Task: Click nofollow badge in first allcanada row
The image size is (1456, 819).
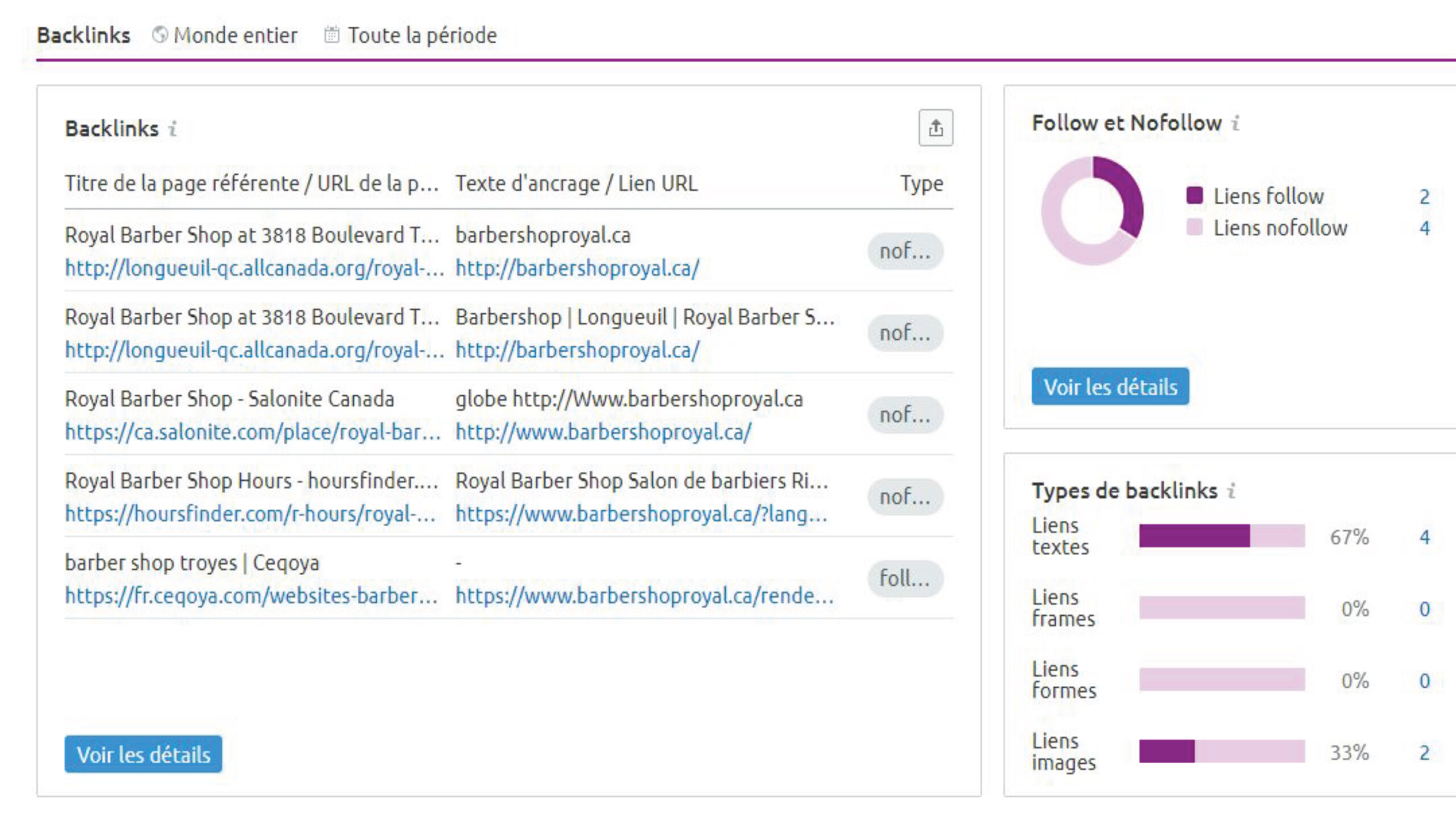Action: [905, 251]
